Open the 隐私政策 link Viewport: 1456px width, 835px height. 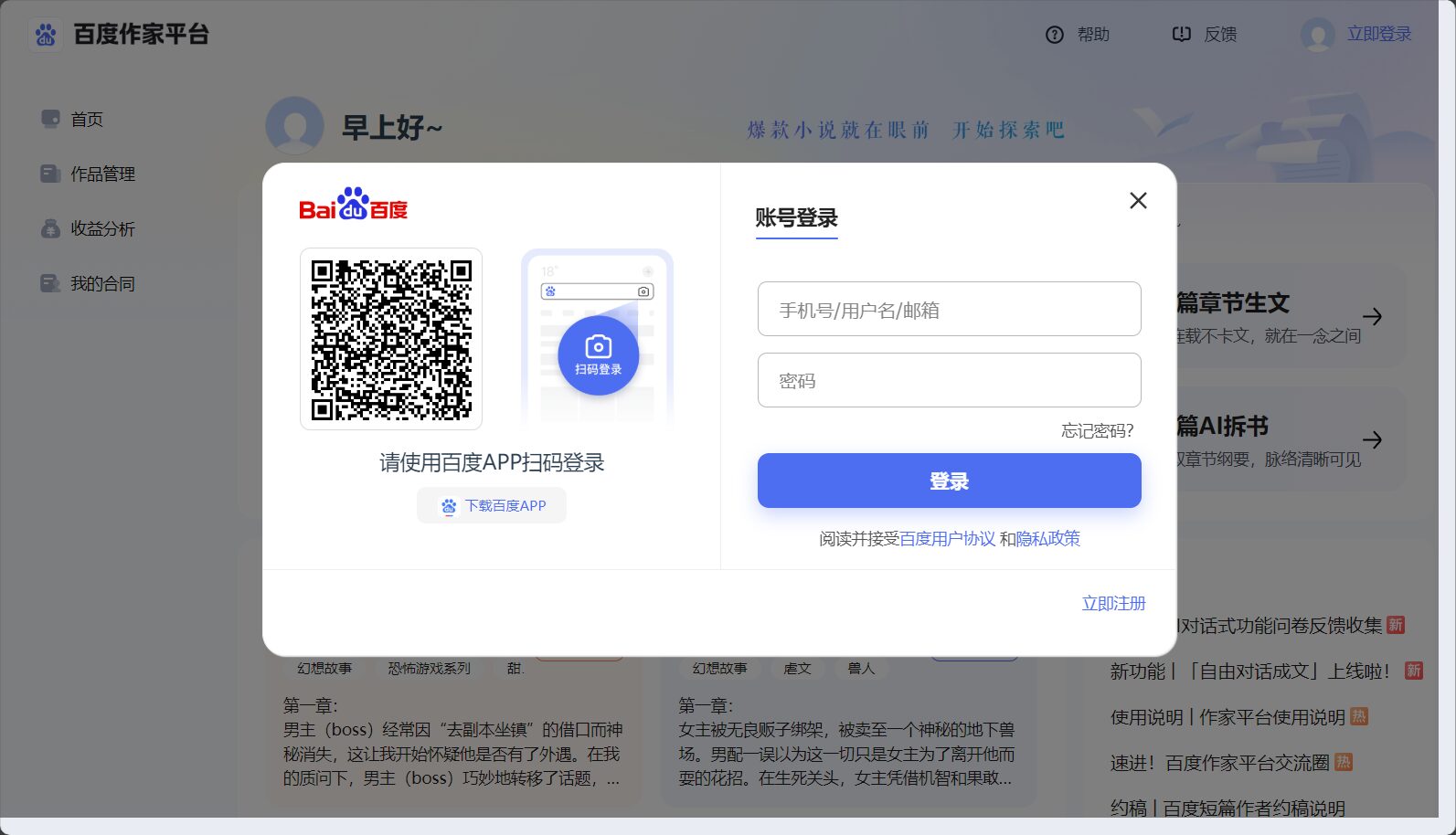(x=1048, y=539)
